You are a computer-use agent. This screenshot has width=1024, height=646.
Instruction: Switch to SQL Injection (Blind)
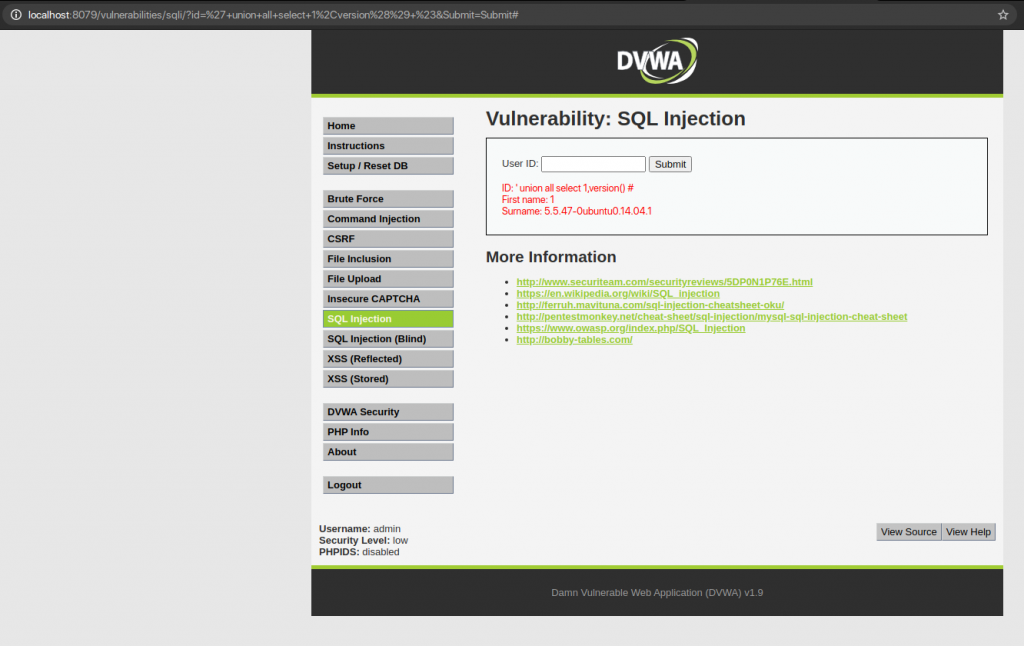(x=388, y=338)
